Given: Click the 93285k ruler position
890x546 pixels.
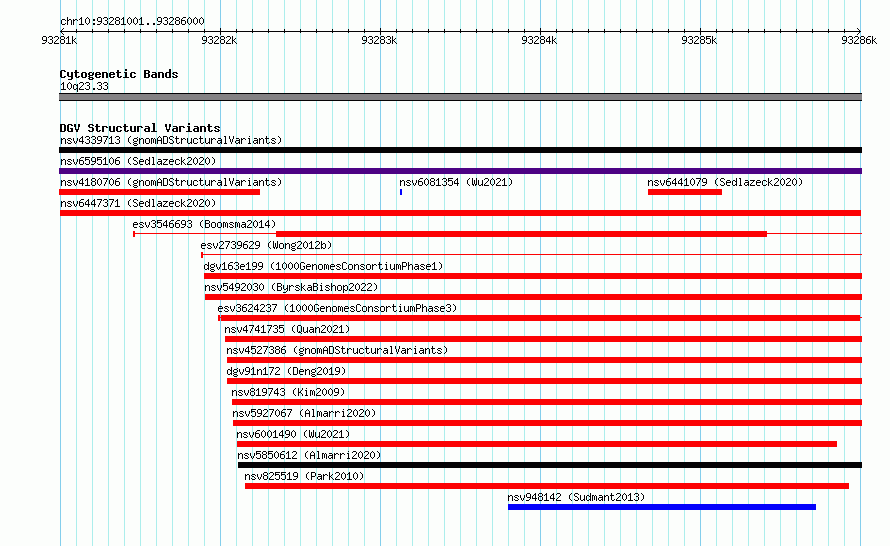Looking at the screenshot, I should coord(699,40).
